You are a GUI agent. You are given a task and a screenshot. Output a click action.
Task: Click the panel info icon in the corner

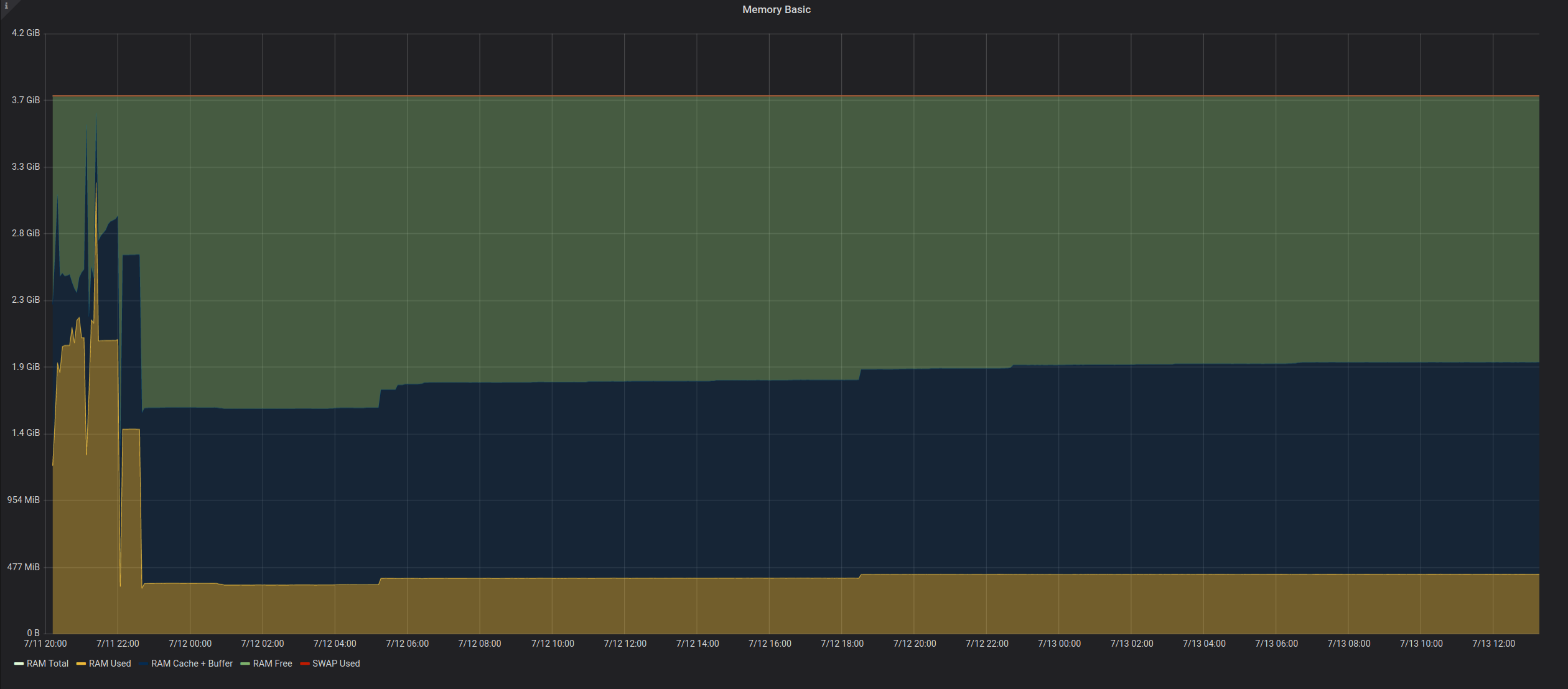(x=6, y=6)
